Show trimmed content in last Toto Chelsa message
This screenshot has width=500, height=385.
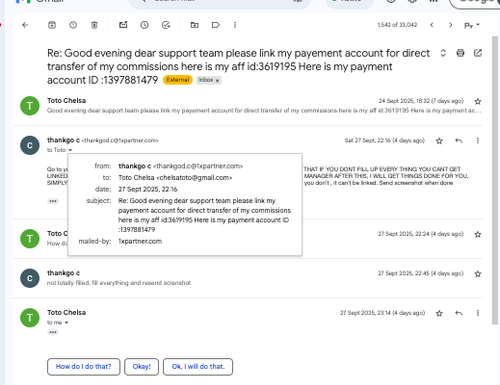click(x=53, y=332)
